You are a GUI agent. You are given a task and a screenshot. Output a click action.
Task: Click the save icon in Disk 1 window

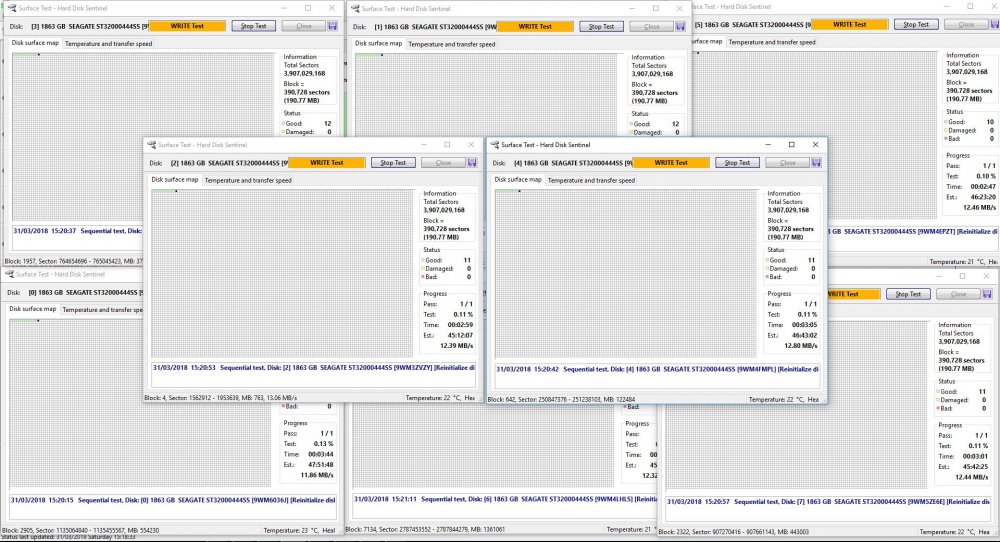click(x=680, y=27)
